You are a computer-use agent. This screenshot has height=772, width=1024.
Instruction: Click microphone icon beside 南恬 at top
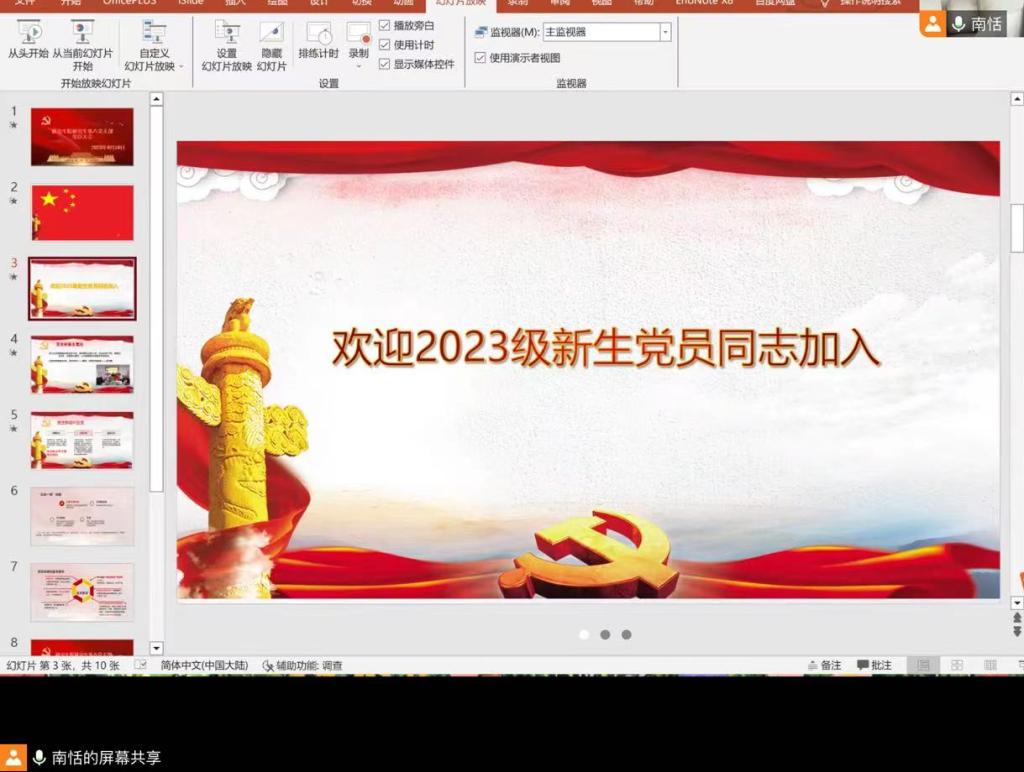[x=958, y=24]
